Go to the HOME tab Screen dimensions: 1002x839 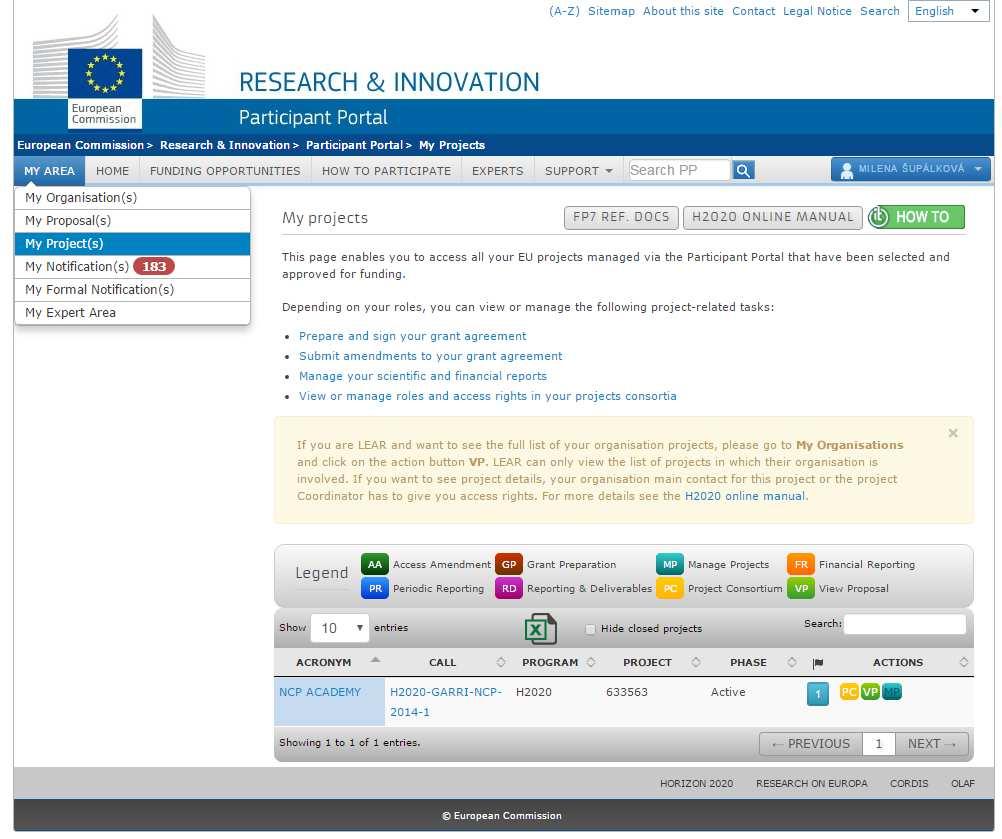click(x=112, y=171)
